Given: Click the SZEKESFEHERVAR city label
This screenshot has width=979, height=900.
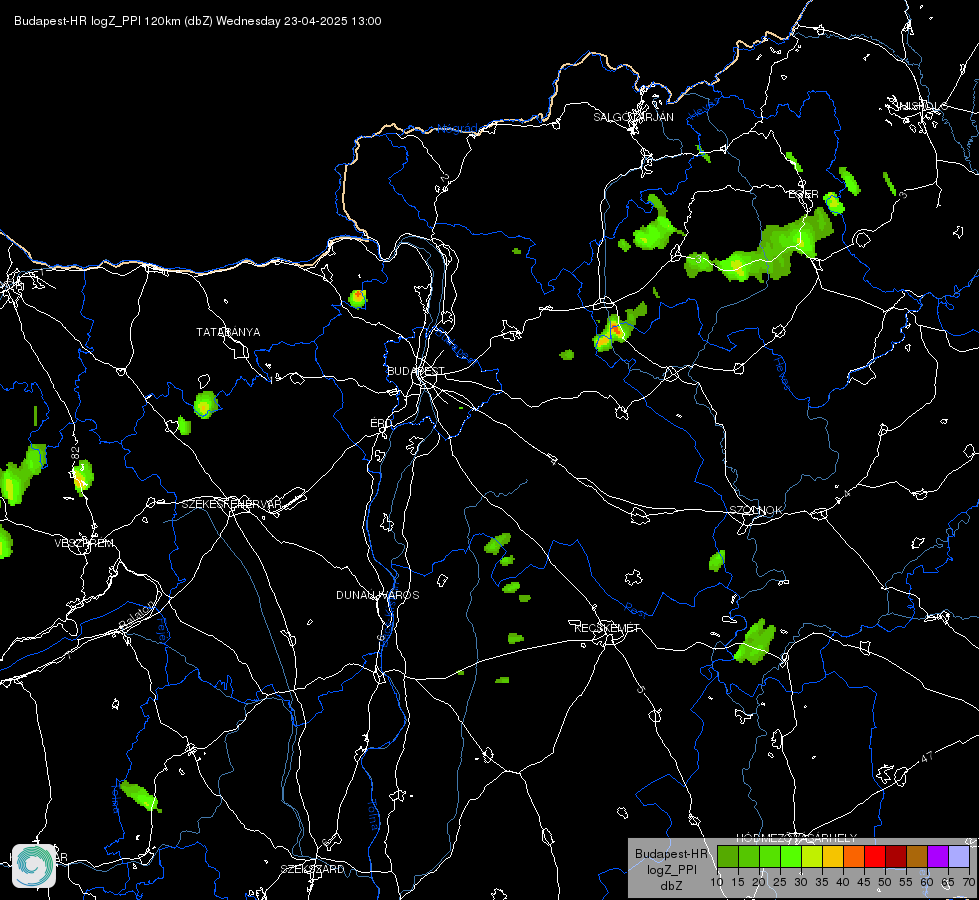Looking at the screenshot, I should click(232, 504).
